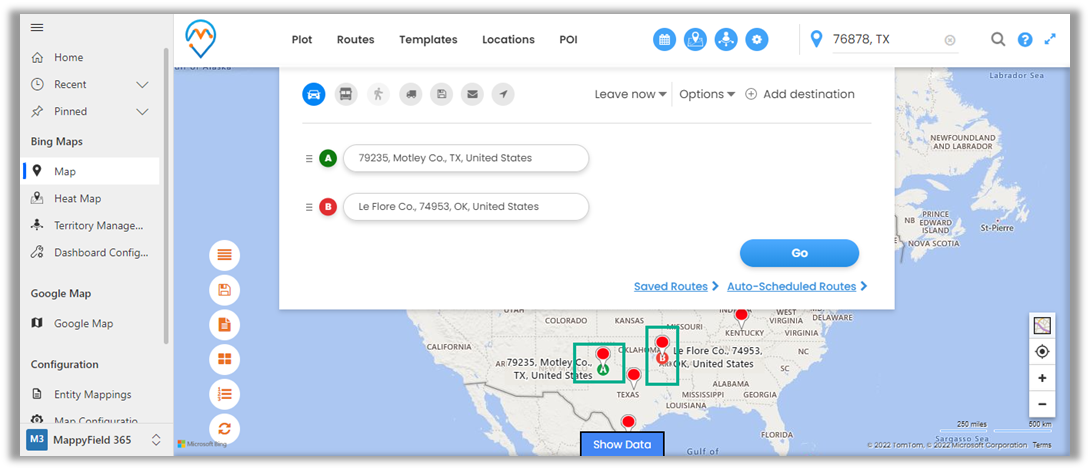
Task: Expand the Options dropdown
Action: click(707, 94)
